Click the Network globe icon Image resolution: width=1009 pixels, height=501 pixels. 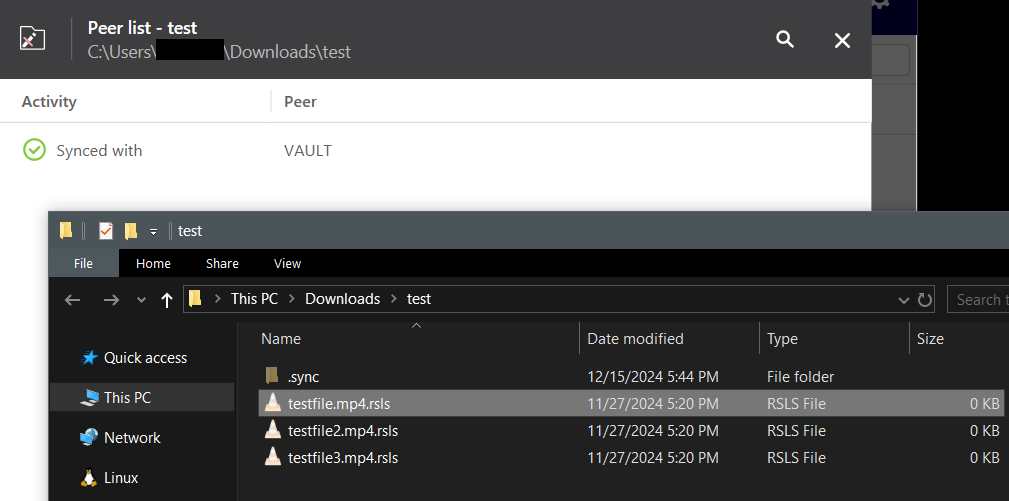(89, 437)
